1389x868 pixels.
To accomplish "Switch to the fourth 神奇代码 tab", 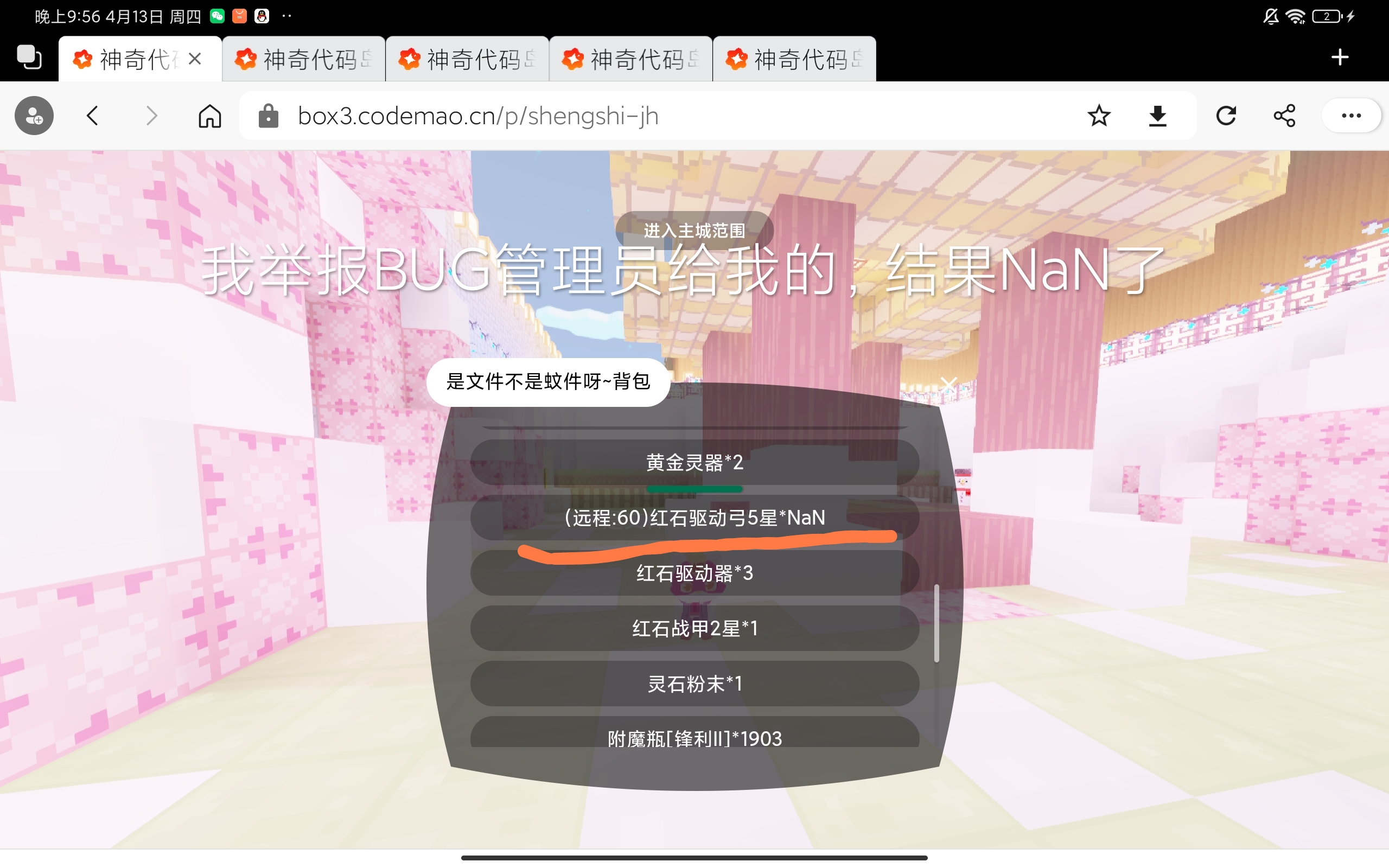I will (631, 59).
